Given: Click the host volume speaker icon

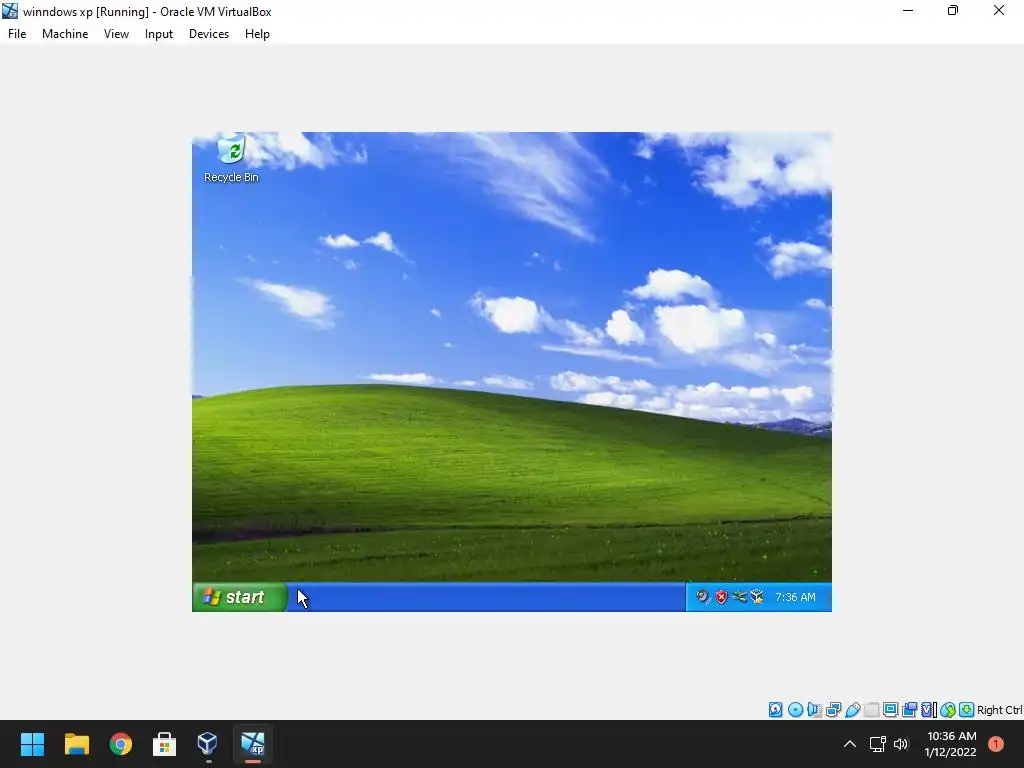Looking at the screenshot, I should coord(901,744).
